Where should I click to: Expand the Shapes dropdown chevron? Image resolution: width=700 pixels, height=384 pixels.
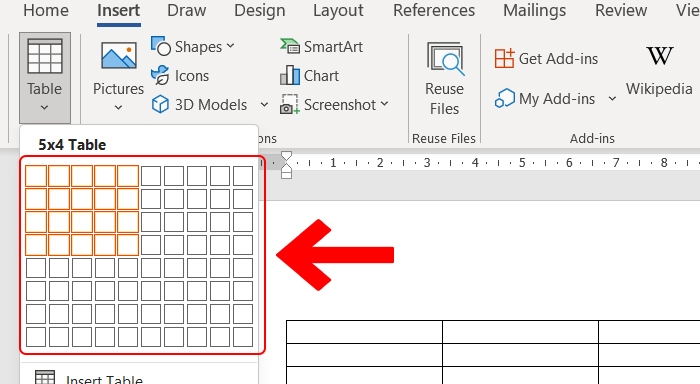[230, 46]
